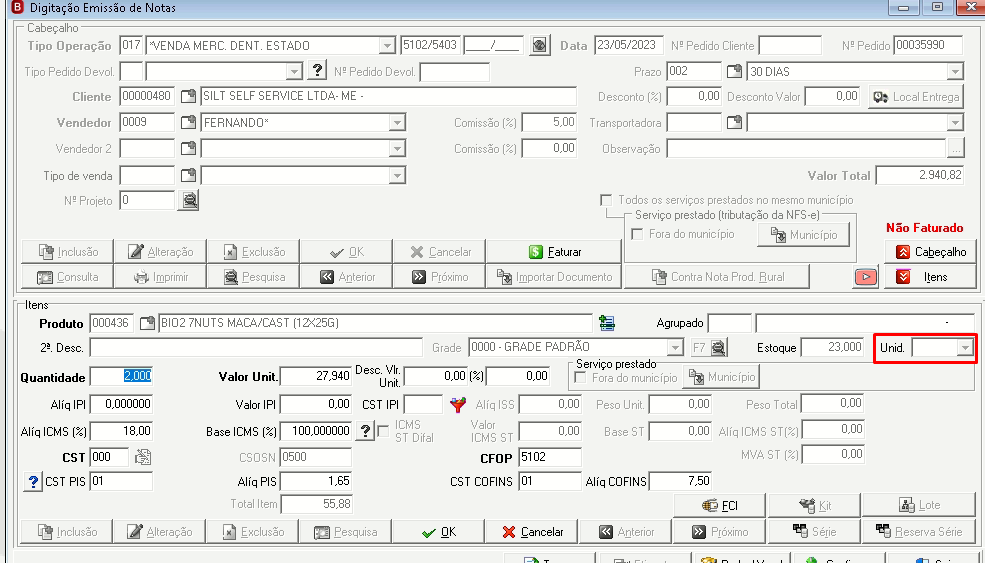The height and width of the screenshot is (563, 985).
Task: Click the CST IPI filter funnel icon
Action: (x=458, y=405)
